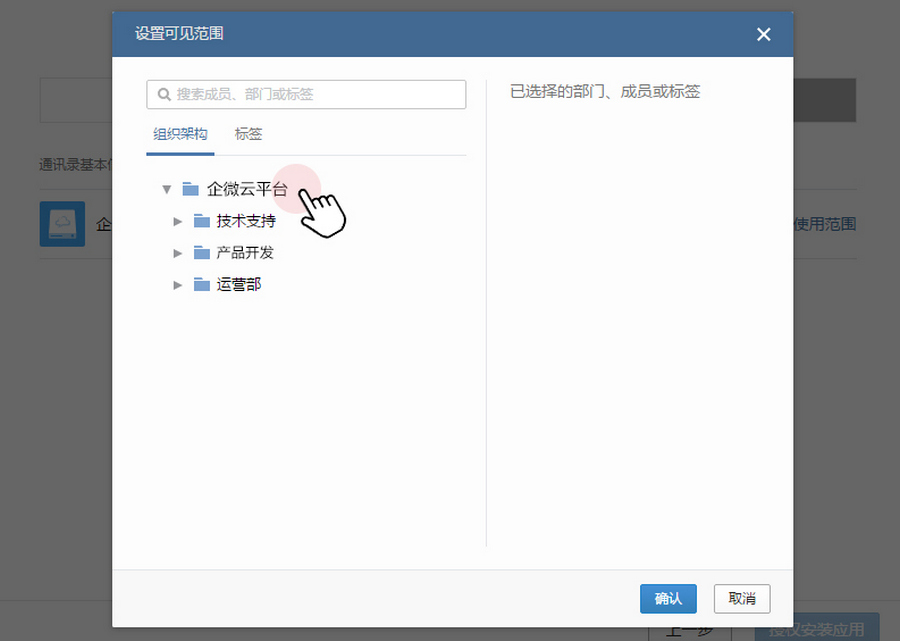Select the 技术支持 department
Image resolution: width=900 pixels, height=641 pixels.
pyautogui.click(x=246, y=221)
